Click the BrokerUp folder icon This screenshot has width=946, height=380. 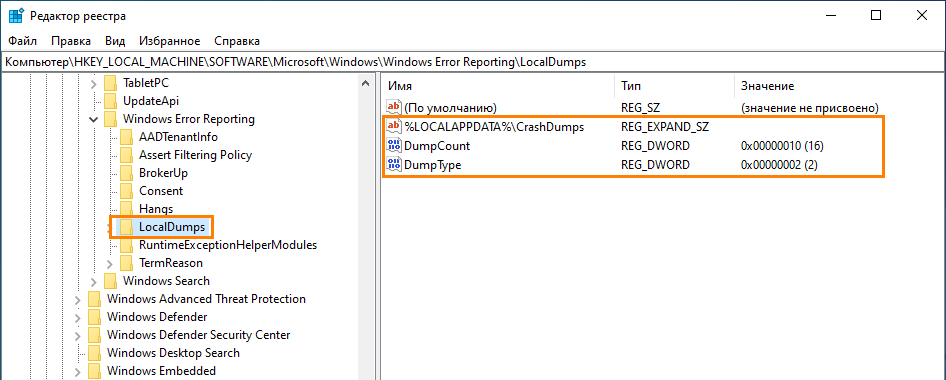[x=126, y=173]
